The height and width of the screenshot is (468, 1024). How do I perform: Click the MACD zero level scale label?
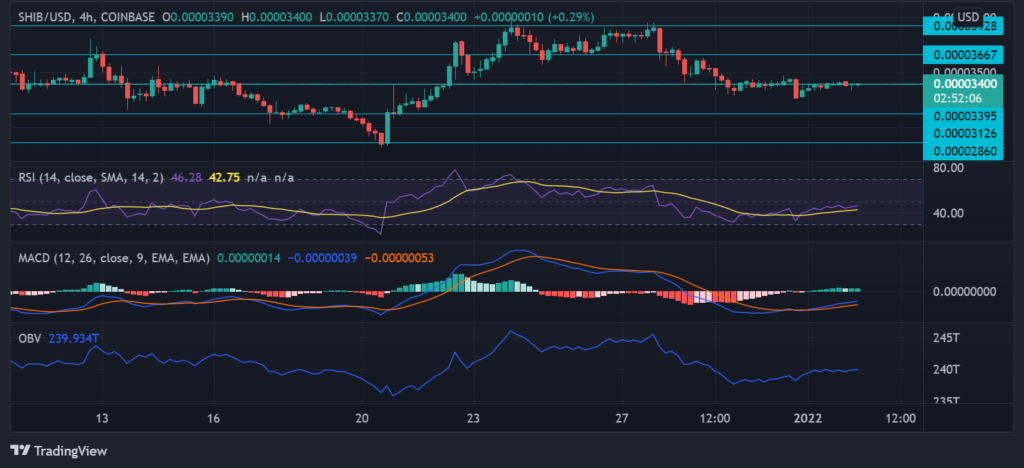963,291
